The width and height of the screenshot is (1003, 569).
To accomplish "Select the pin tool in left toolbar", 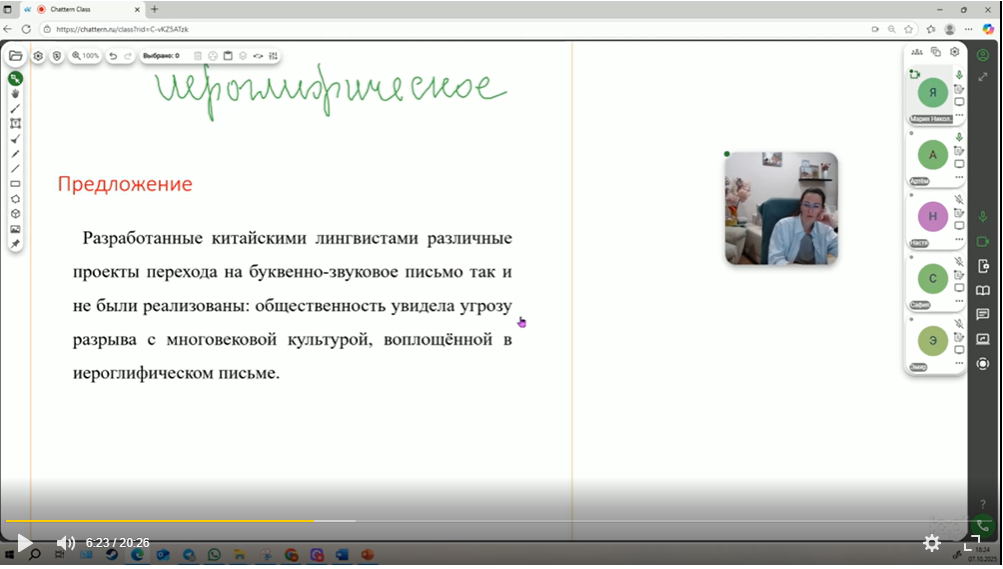I will tap(15, 244).
